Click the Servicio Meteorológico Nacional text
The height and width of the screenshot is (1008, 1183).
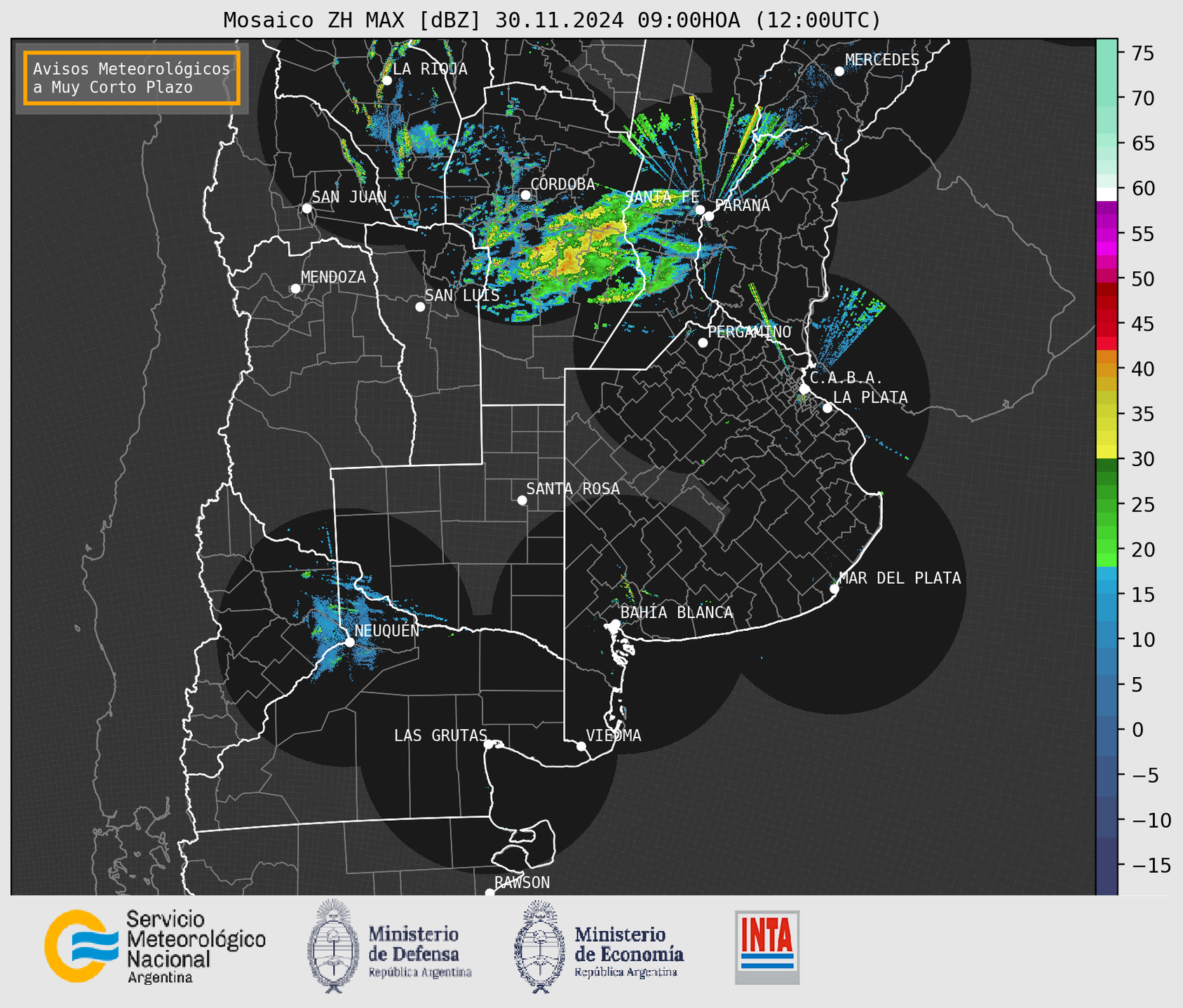pos(196,947)
